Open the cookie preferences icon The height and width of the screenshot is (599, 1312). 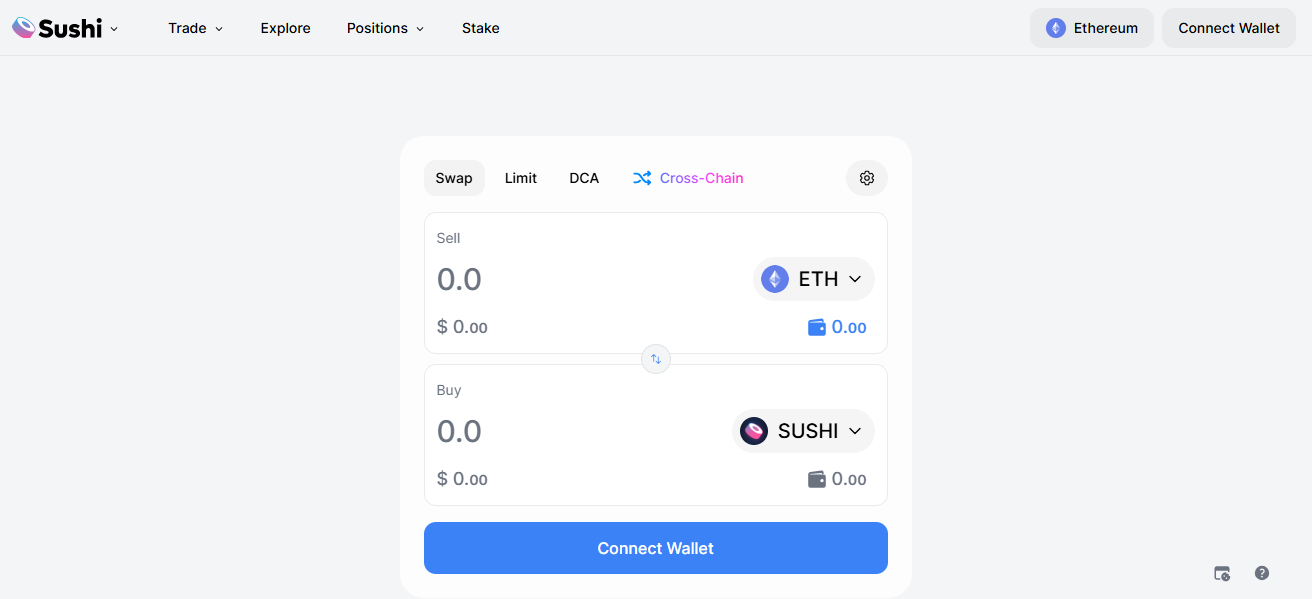[1222, 573]
